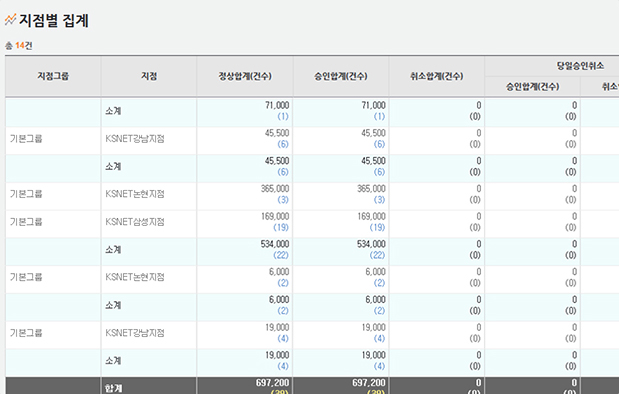
Task: Select the 합계 total row label
Action: [113, 388]
